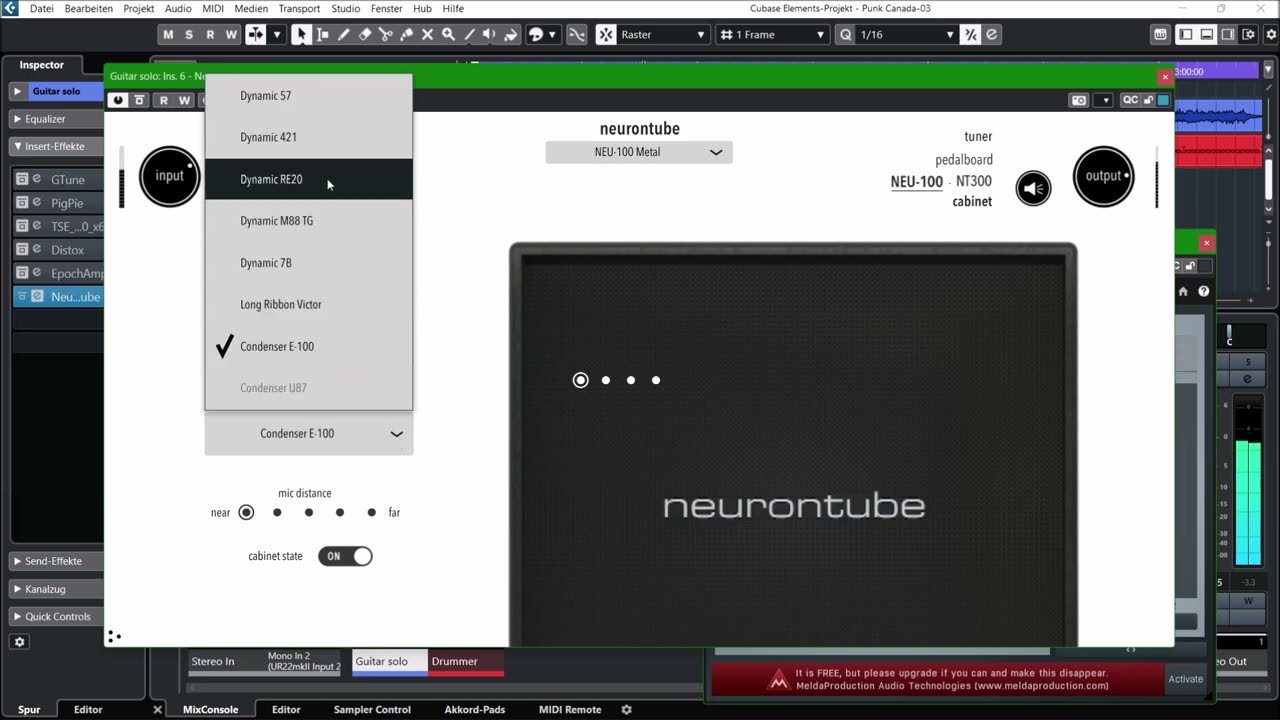Select the Split scissors tool
This screenshot has width=1280, height=720.
click(385, 34)
